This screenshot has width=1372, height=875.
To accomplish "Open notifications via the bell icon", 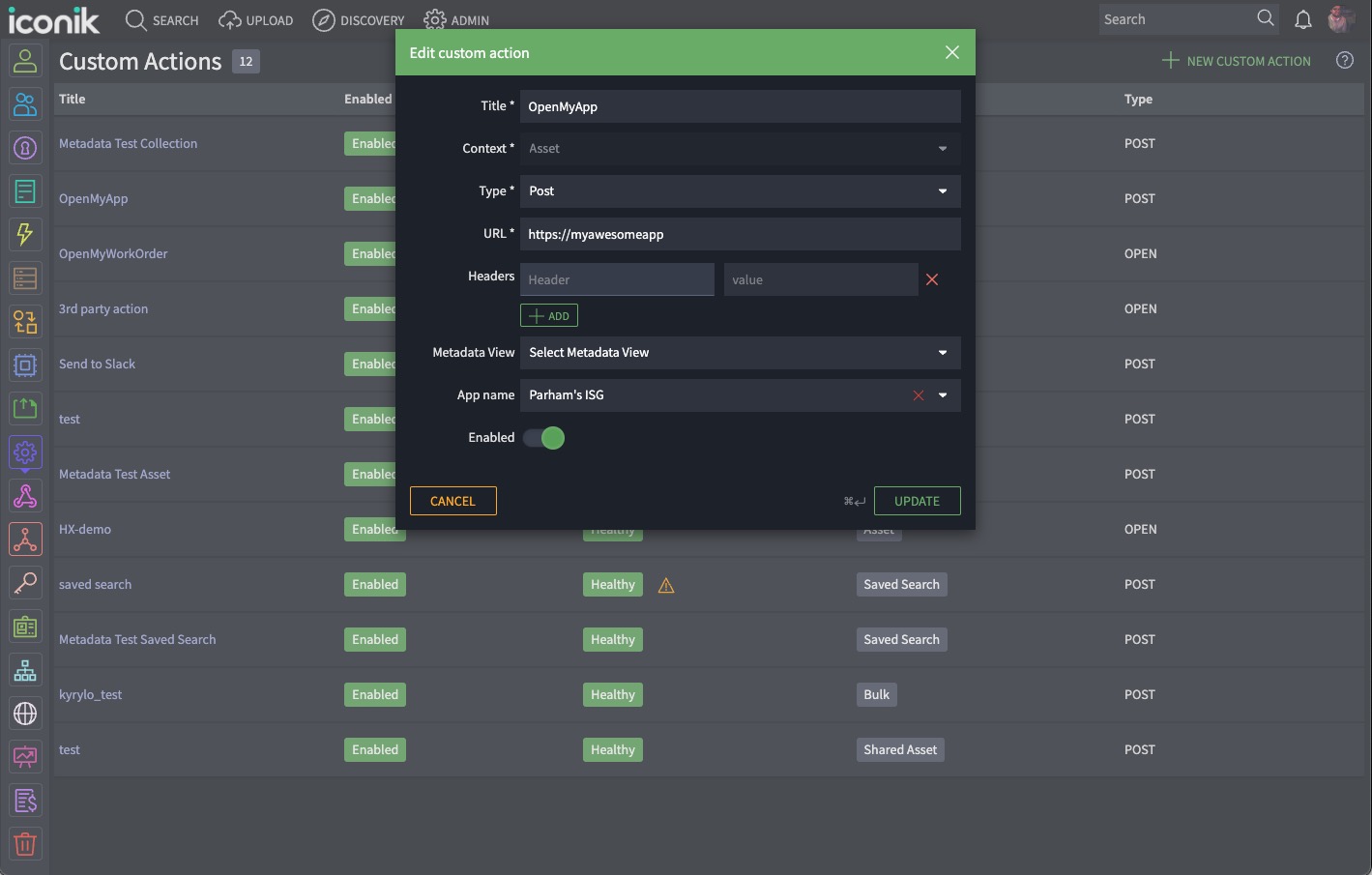I will 1302,19.
